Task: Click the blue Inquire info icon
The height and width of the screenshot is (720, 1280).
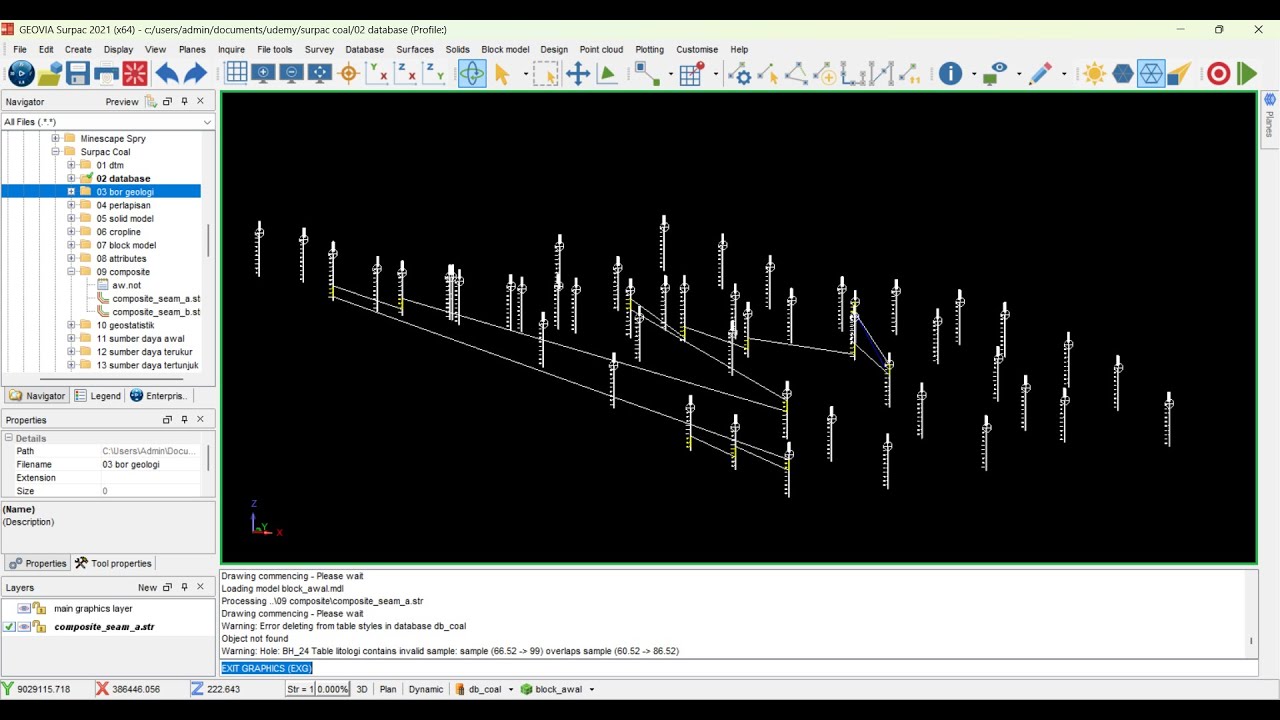Action: click(x=950, y=73)
